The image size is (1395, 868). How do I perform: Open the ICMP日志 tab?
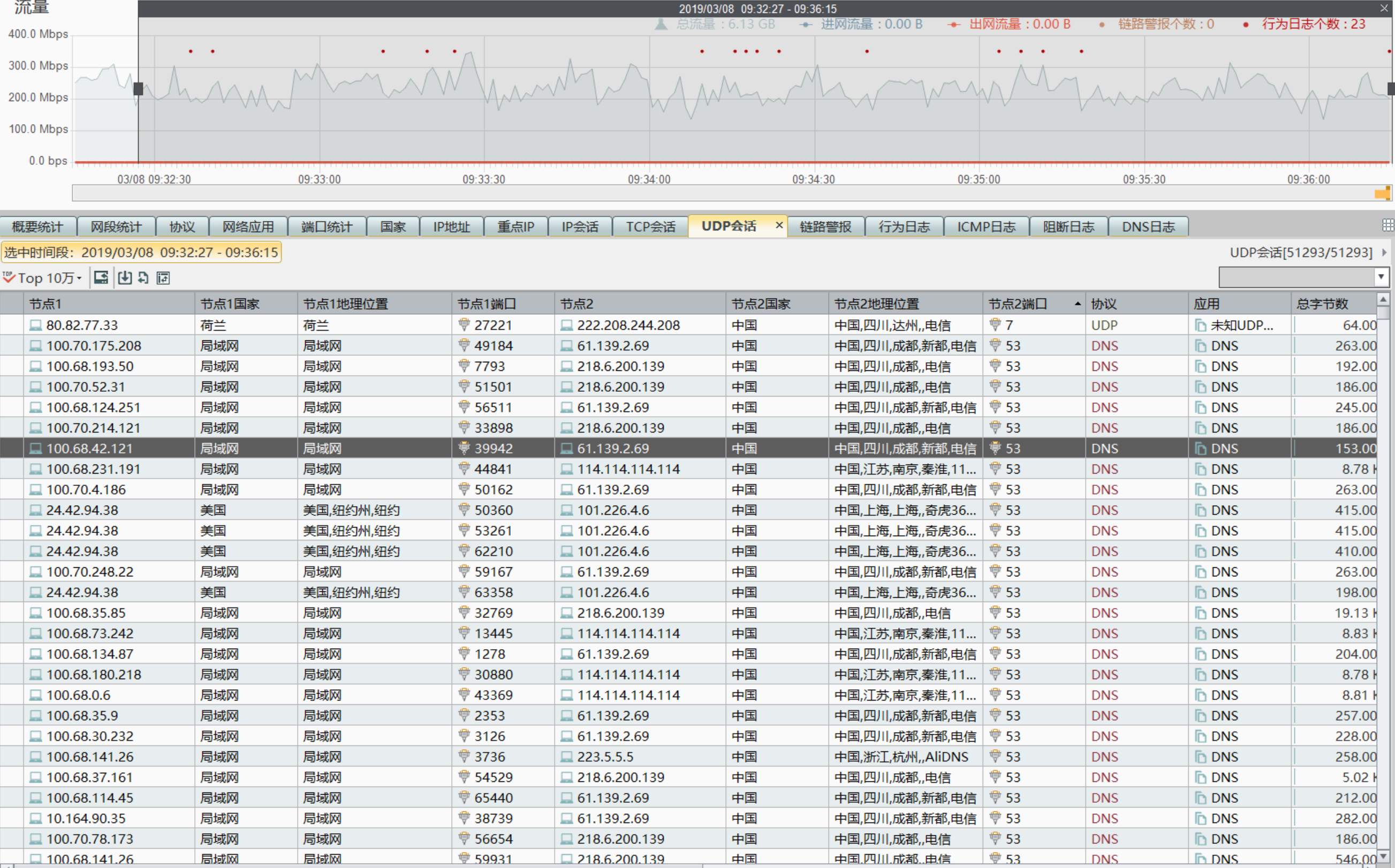point(986,227)
